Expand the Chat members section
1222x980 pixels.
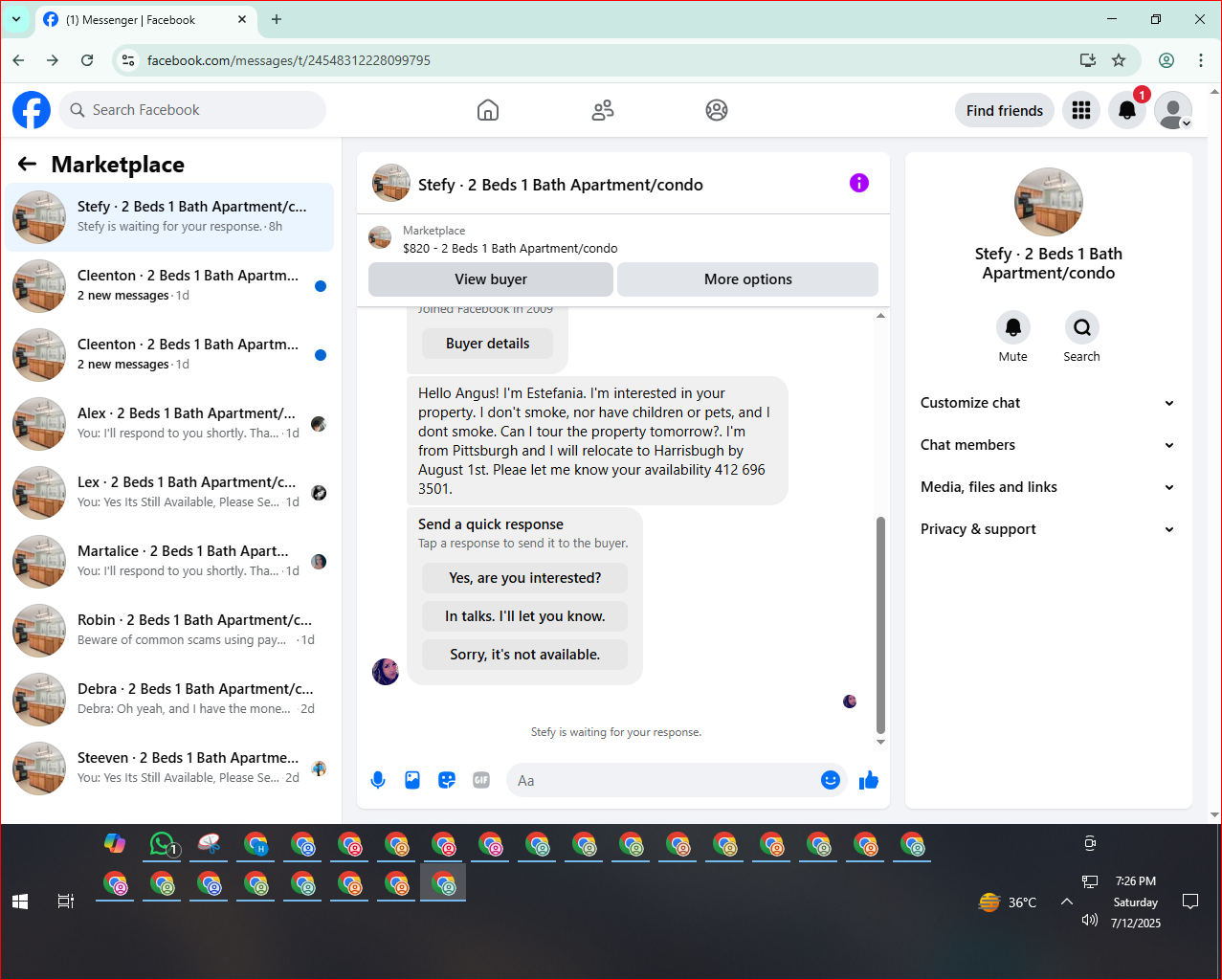tap(1048, 445)
